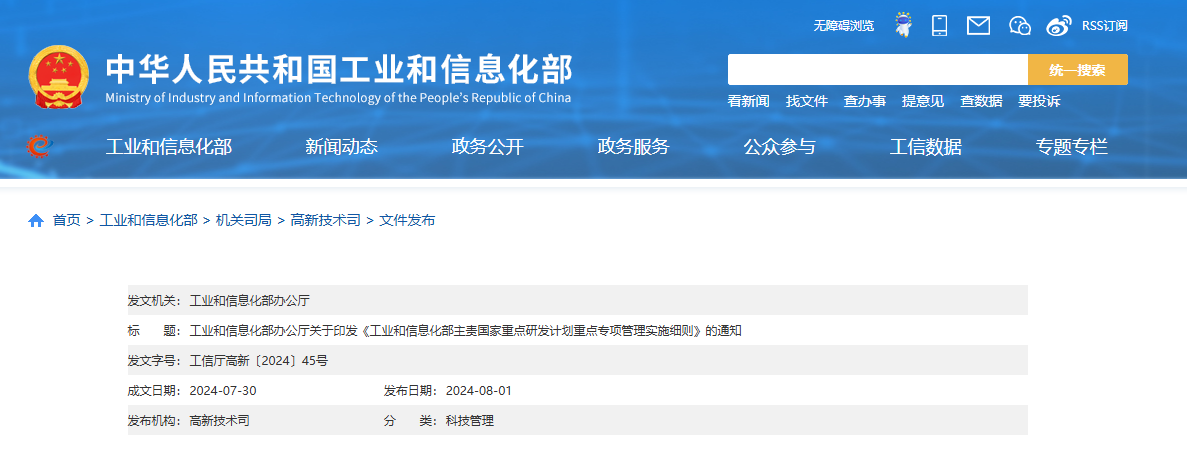Select the 看新闻 quick link

pyautogui.click(x=749, y=101)
